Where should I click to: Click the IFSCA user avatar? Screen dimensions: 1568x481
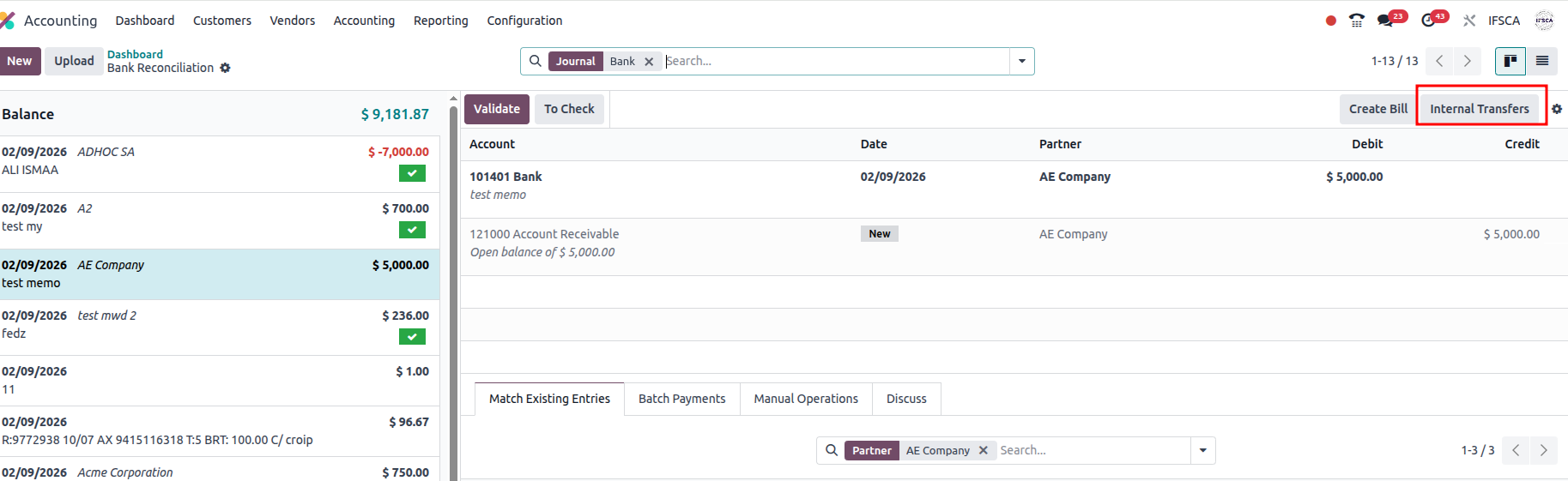tap(1544, 21)
